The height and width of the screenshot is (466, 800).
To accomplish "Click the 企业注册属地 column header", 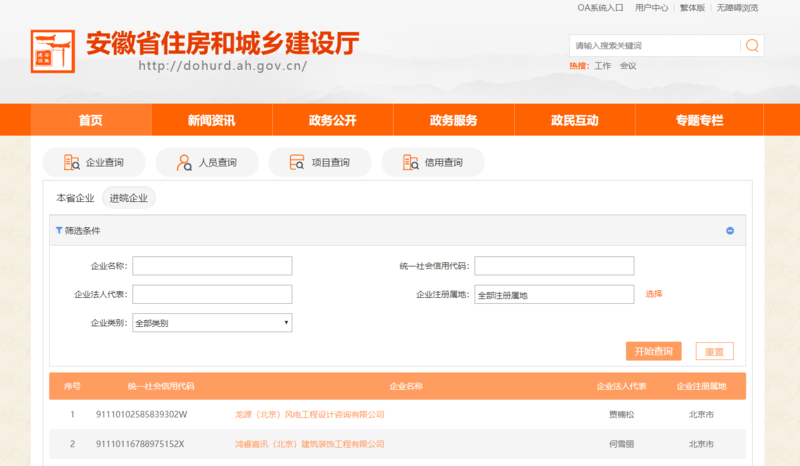I will [x=702, y=386].
